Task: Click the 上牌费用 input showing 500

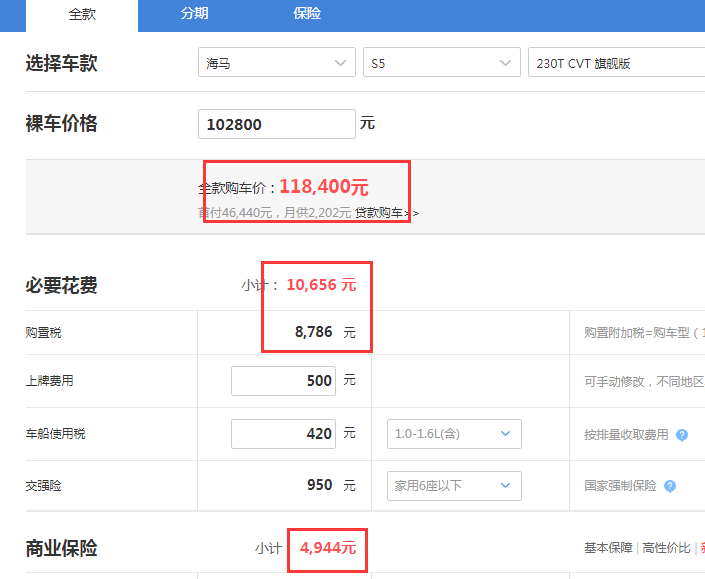Action: (283, 381)
